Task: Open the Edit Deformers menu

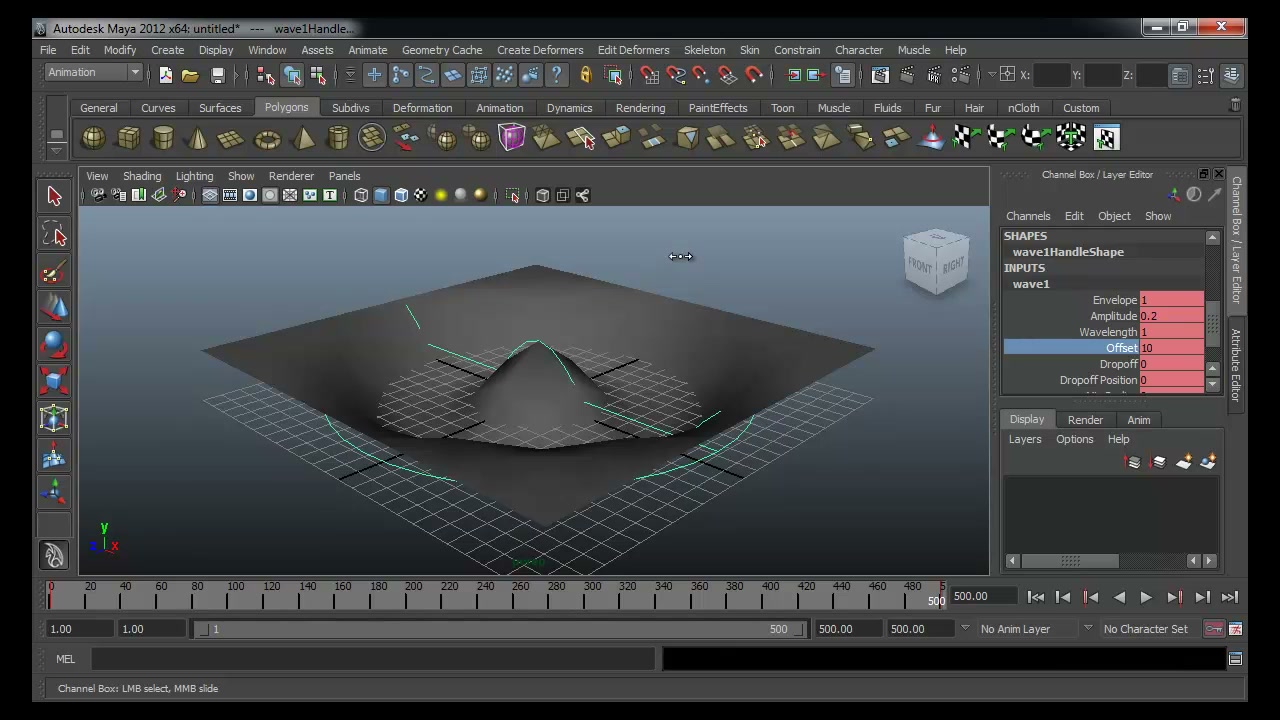Action: 634,50
